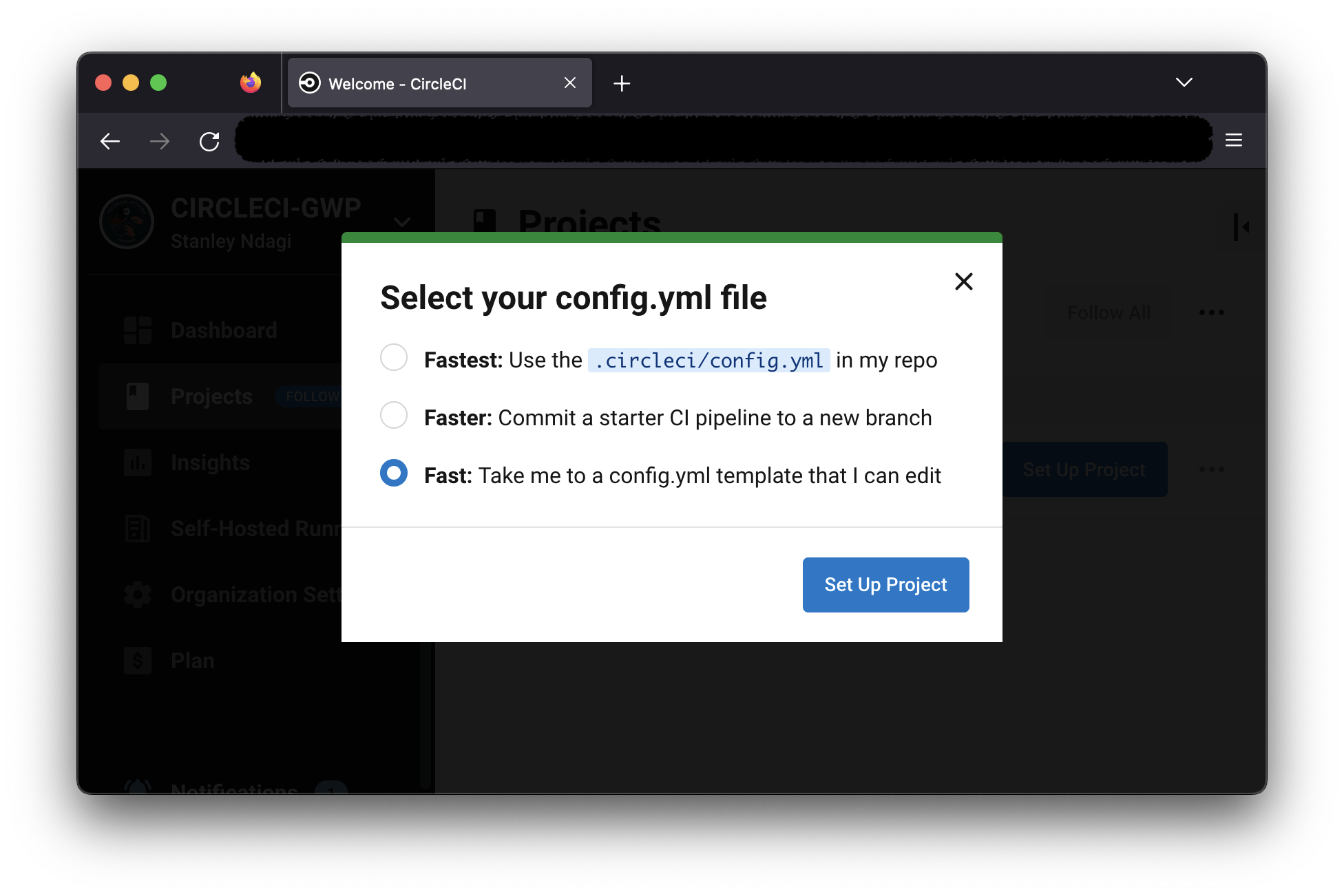Click the blue Set Up Project button
Viewport: 1344px width, 896px height.
tap(885, 584)
